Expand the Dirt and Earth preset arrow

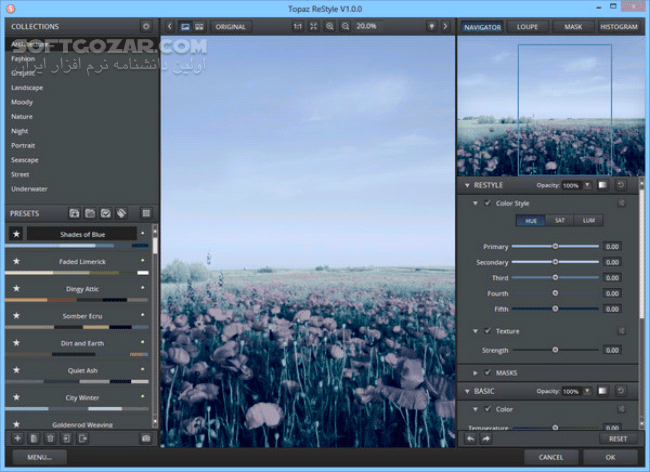pyautogui.click(x=143, y=342)
